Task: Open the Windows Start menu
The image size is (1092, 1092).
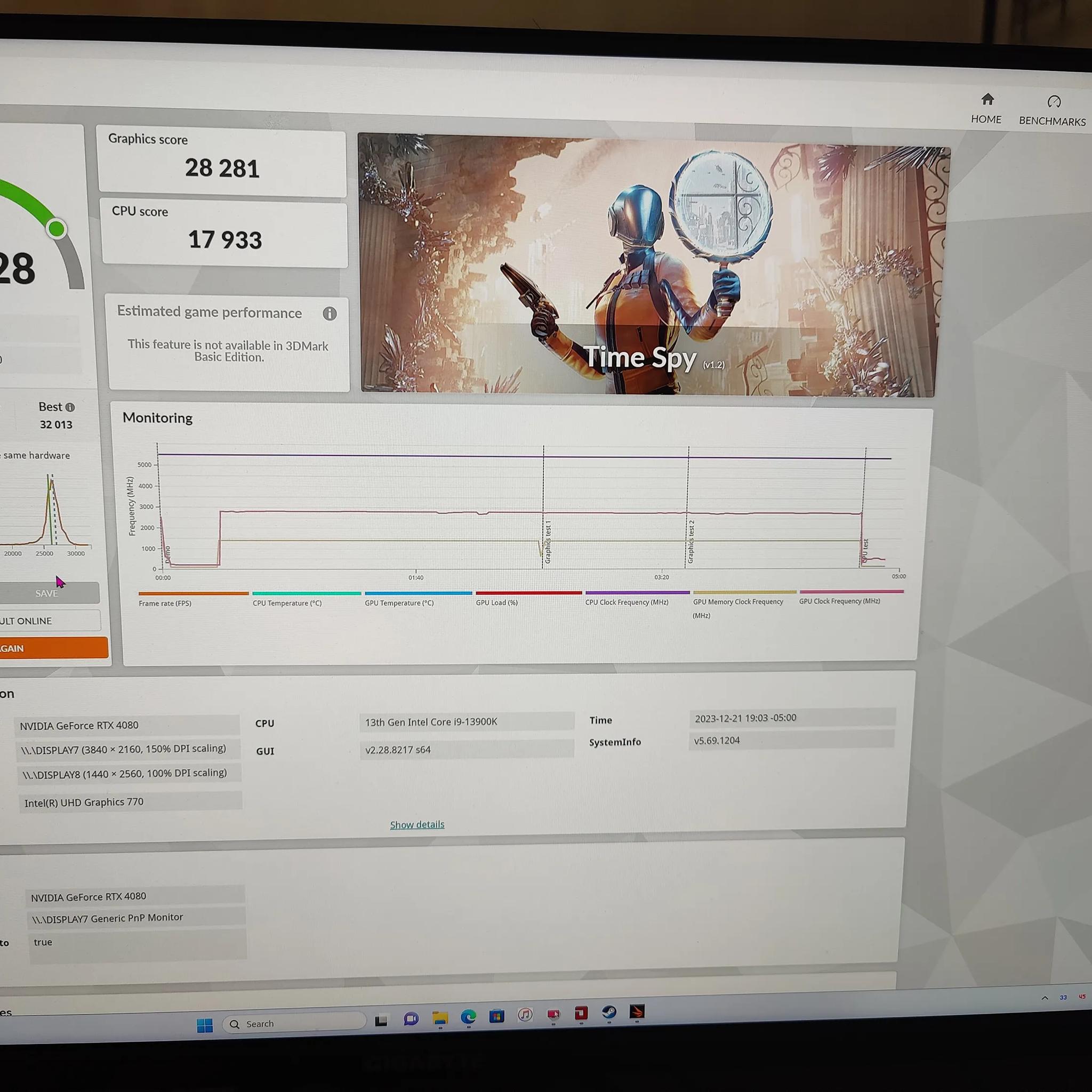Action: (205, 1025)
